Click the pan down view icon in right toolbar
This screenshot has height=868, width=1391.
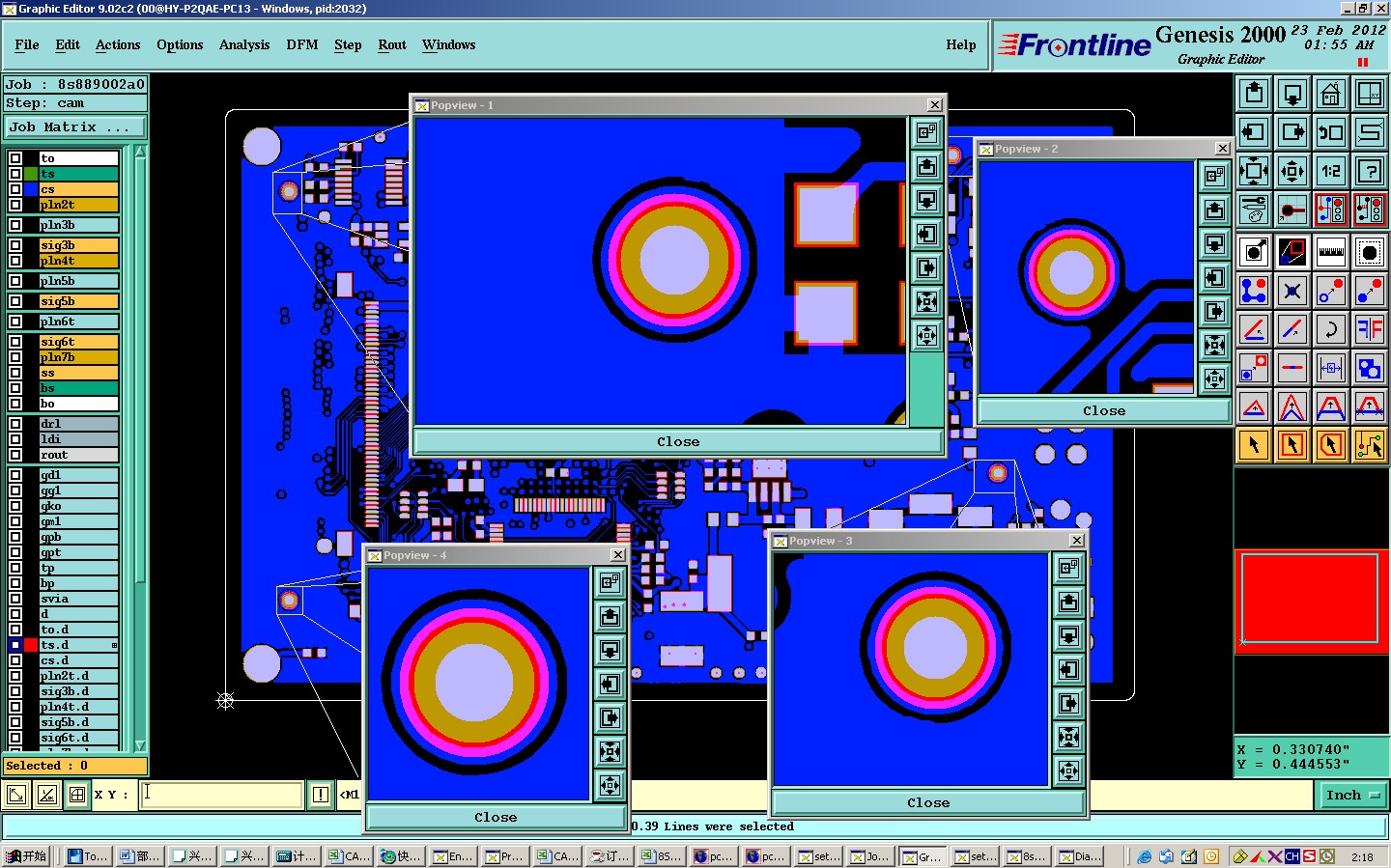click(x=1292, y=94)
